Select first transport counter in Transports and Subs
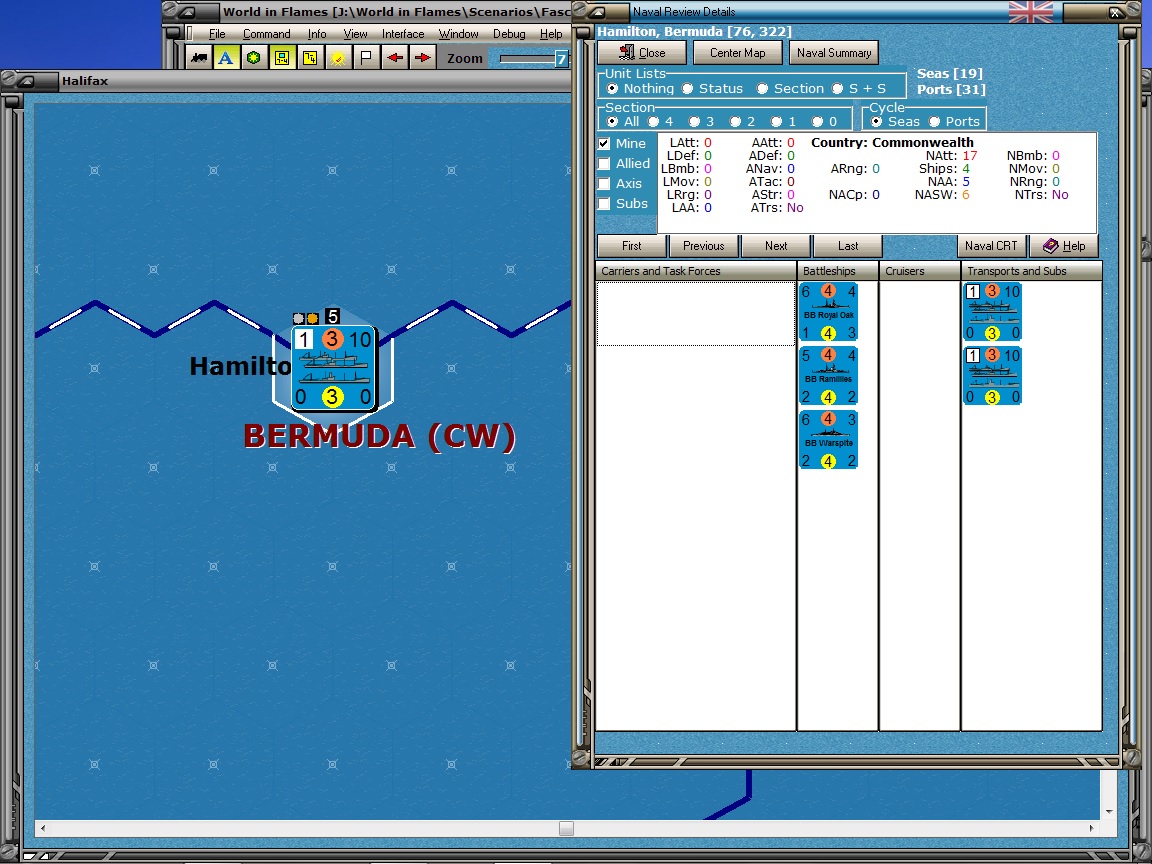The image size is (1152, 864). tap(992, 312)
